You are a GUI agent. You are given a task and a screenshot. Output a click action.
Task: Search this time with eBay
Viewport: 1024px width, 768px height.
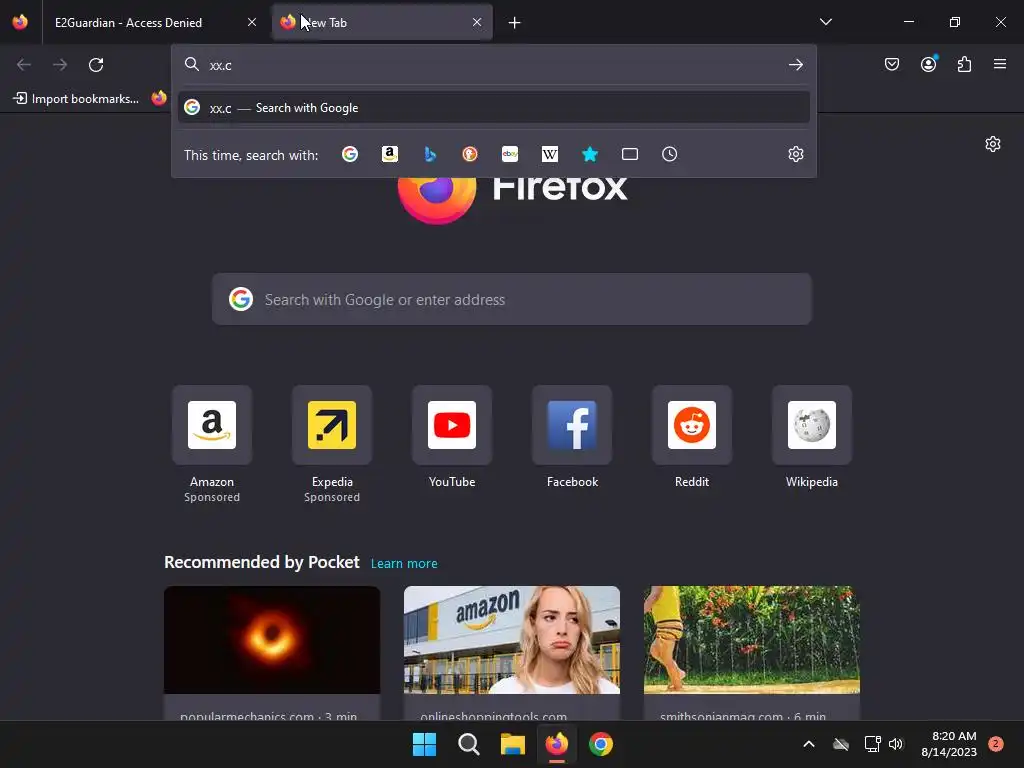coord(510,154)
